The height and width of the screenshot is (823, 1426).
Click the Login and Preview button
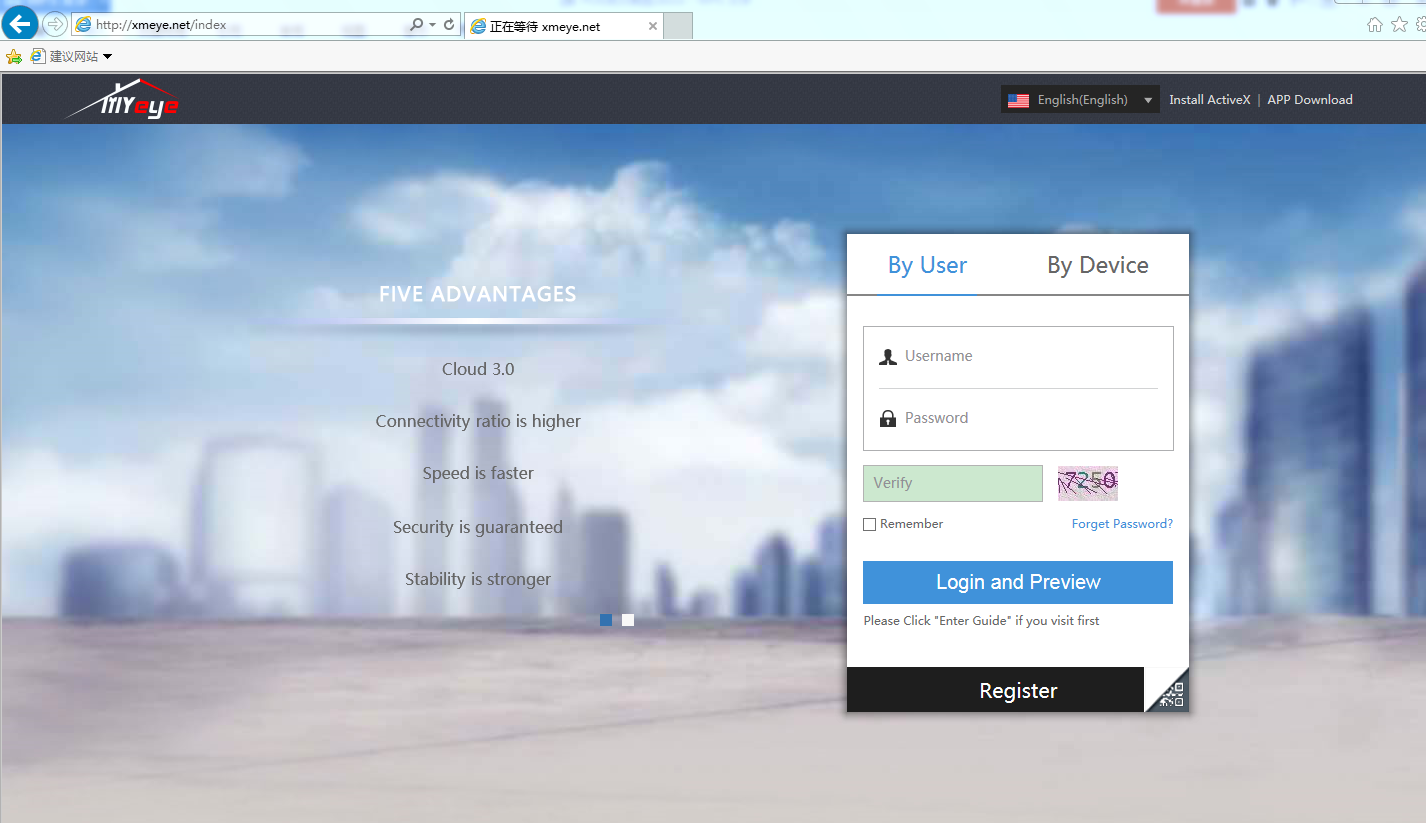tap(1017, 582)
